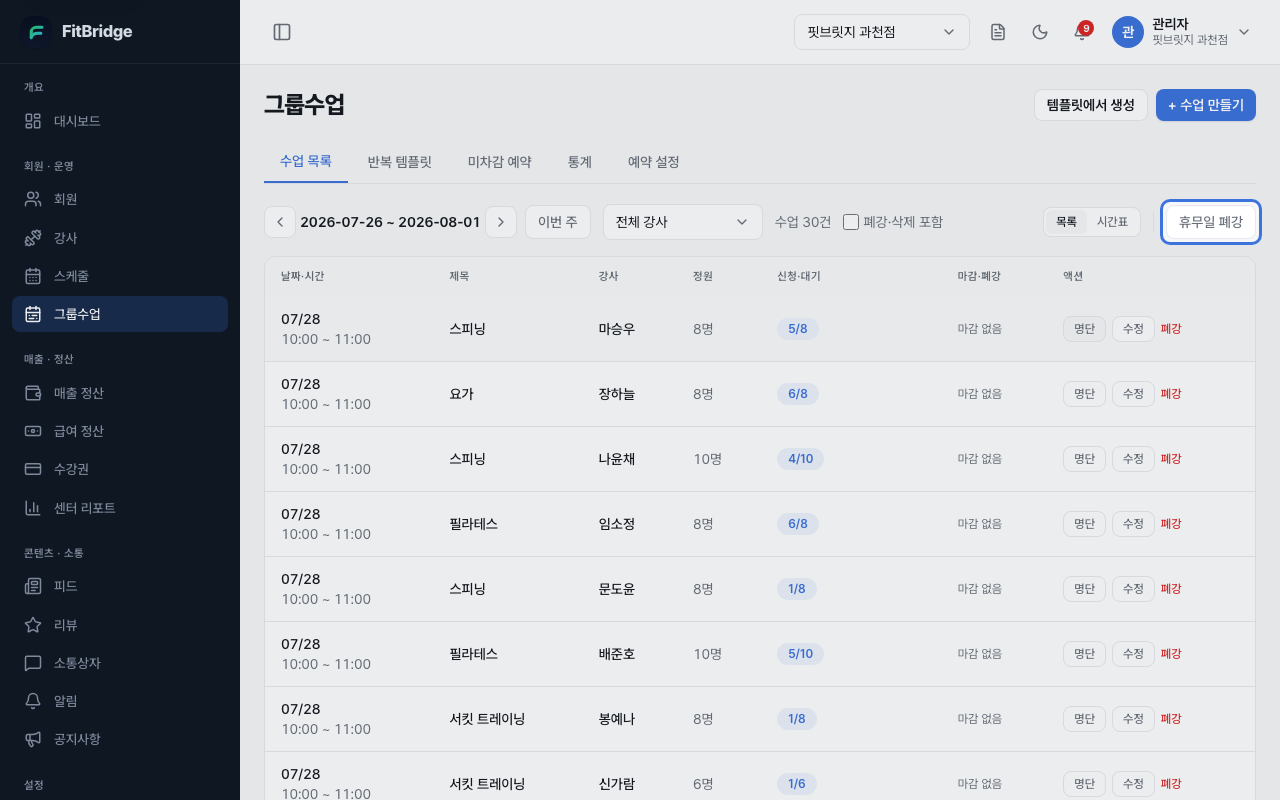Screen dimensions: 1280x800
Task: Open 명단 for 마승우's 스피닝 class
Action: (x=1084, y=329)
